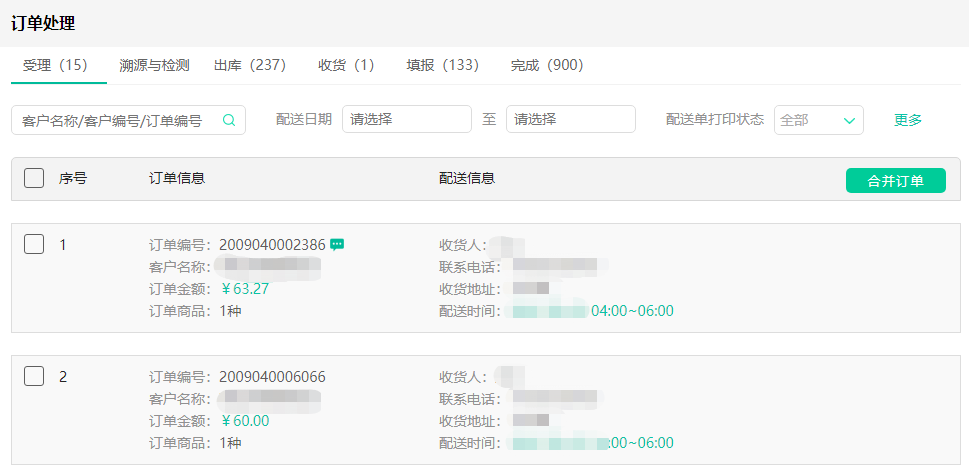Select order number 2009040002386 text
Screen dimensions: 969x473
[272, 245]
